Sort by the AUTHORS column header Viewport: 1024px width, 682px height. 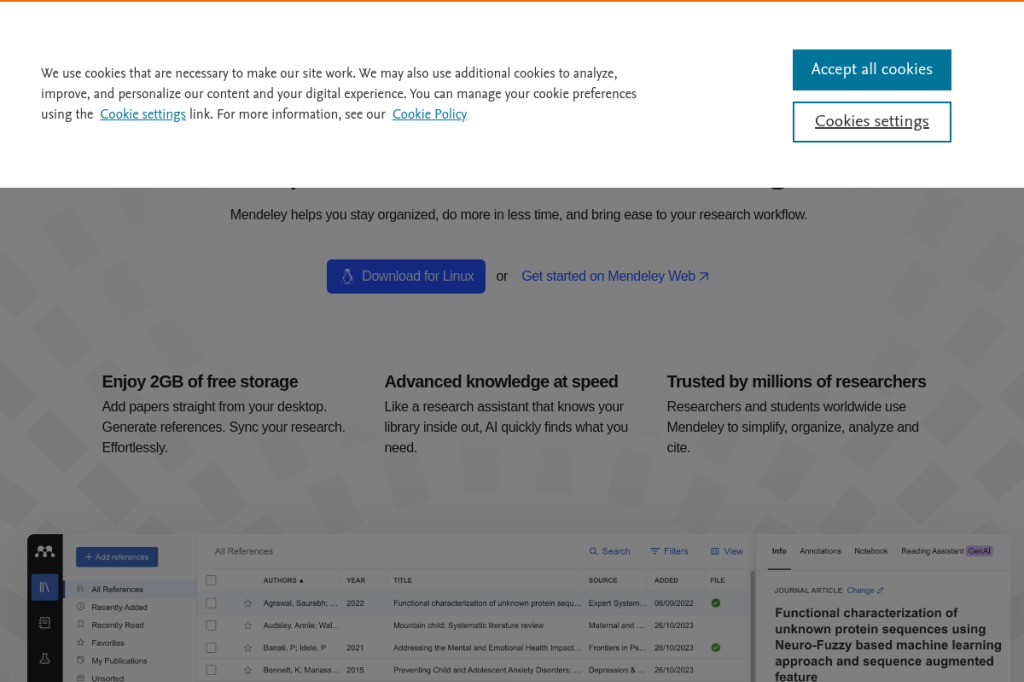(x=283, y=580)
